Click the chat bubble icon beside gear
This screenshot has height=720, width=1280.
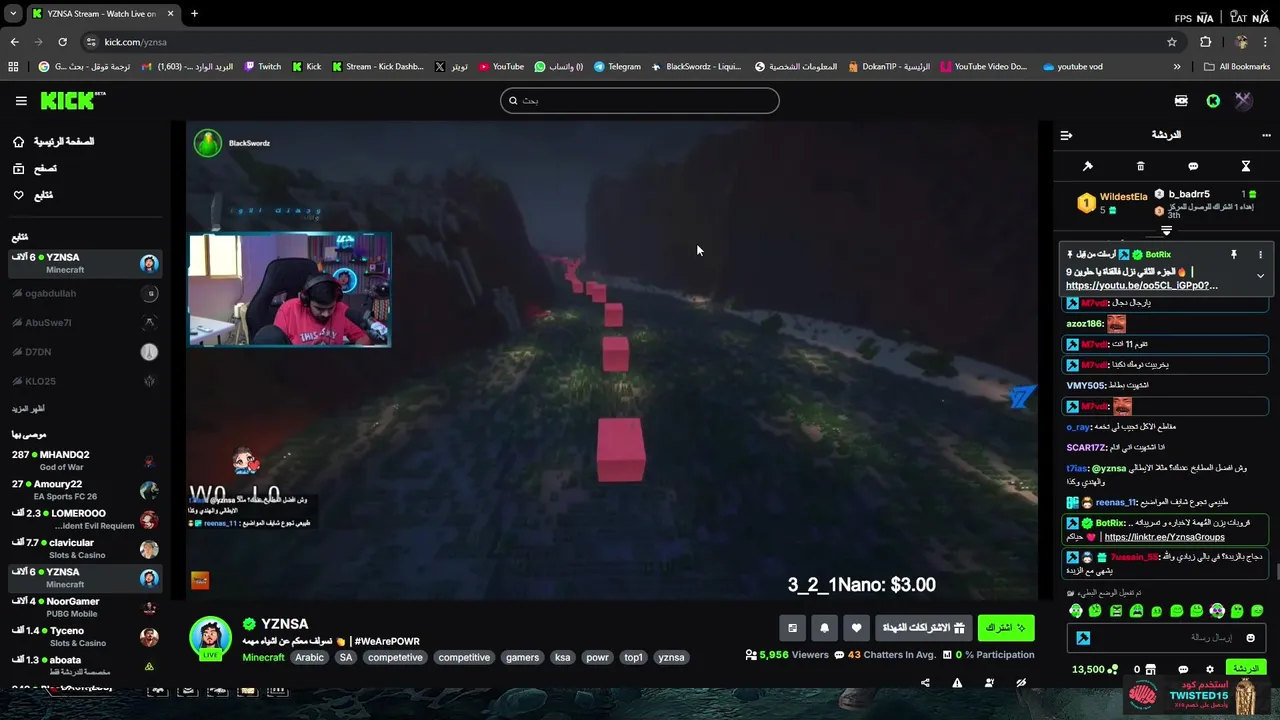pyautogui.click(x=1183, y=669)
